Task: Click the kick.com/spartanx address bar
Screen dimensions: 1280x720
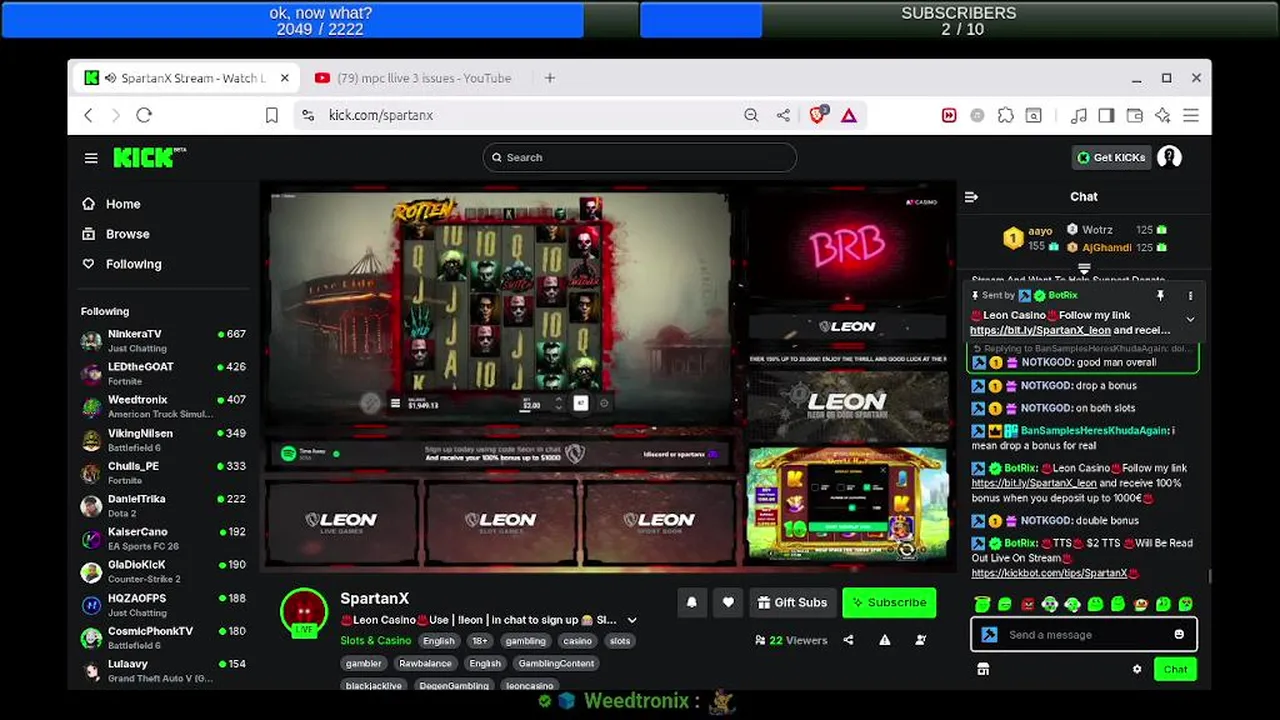Action: click(x=520, y=115)
